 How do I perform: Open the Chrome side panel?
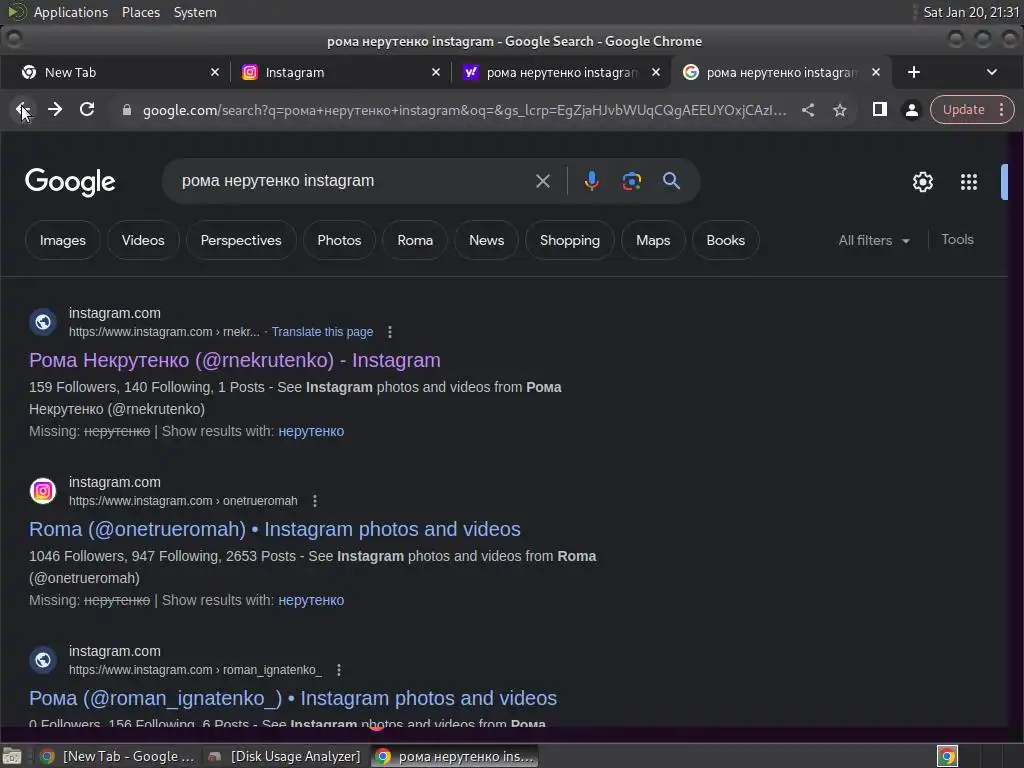pos(880,110)
